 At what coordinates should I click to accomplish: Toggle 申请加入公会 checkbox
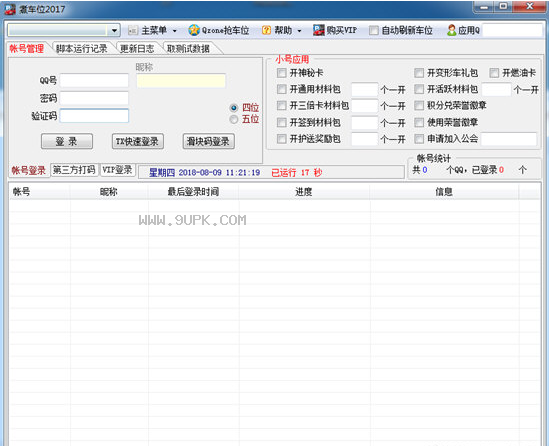[419, 139]
